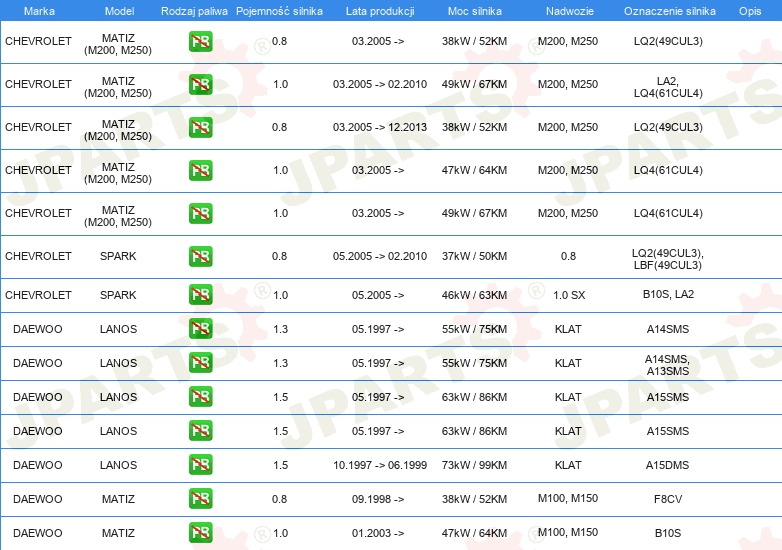782x550 pixels.
Task: Select the Nadwozie column header
Action: (x=567, y=10)
